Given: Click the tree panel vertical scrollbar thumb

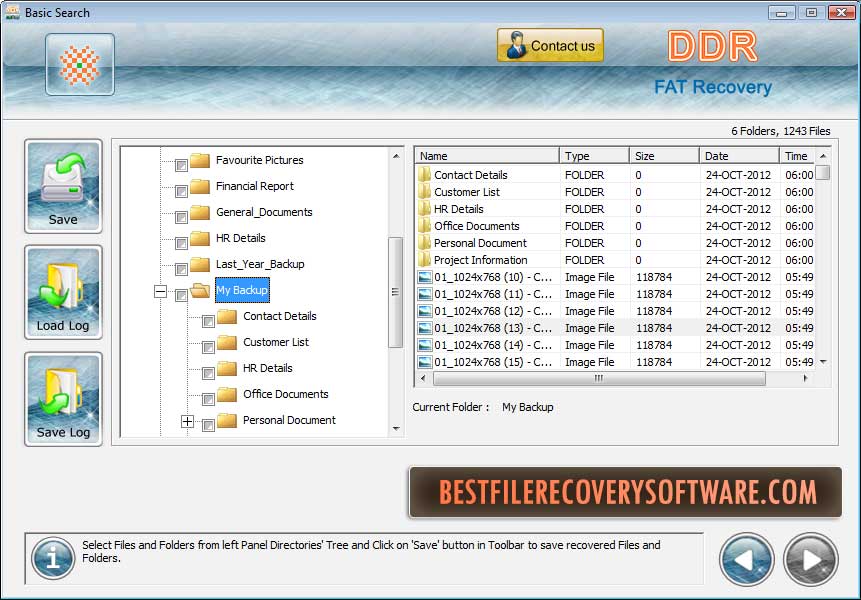Looking at the screenshot, I should pyautogui.click(x=395, y=292).
